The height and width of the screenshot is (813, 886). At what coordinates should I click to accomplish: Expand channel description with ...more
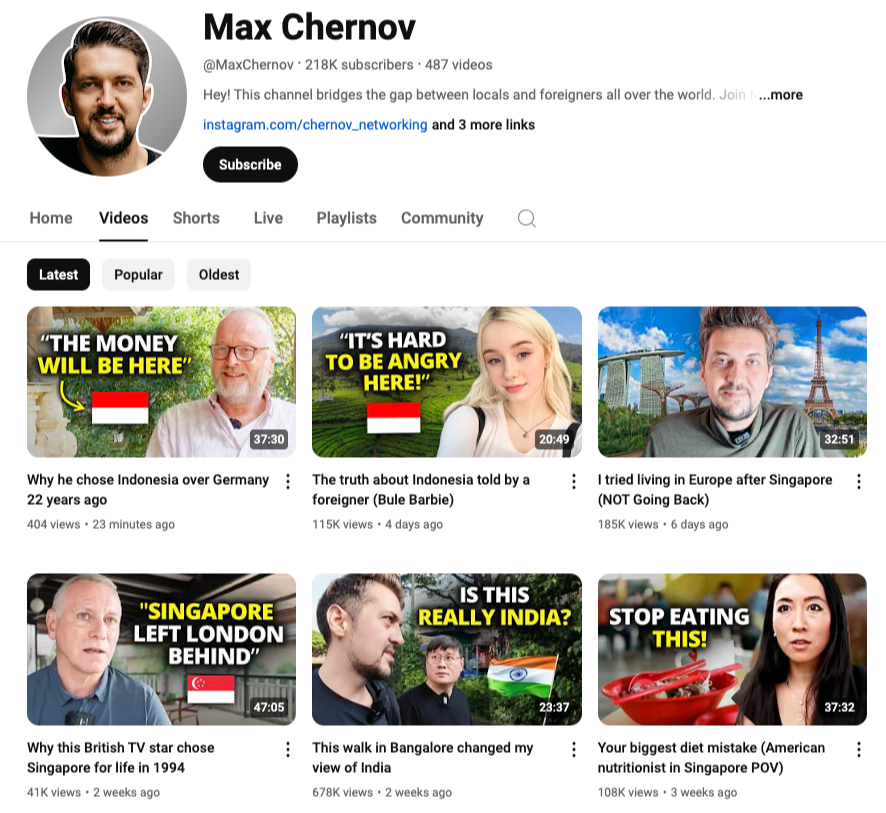(x=781, y=95)
